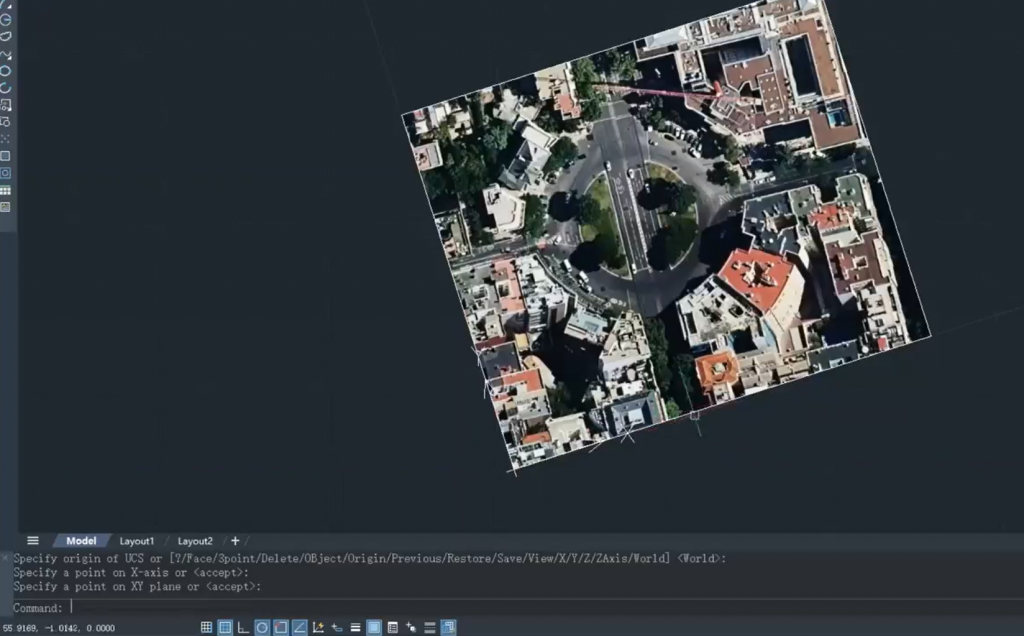1024x636 pixels.
Task: Select the Revision Cloud tool
Action: pos(5,36)
